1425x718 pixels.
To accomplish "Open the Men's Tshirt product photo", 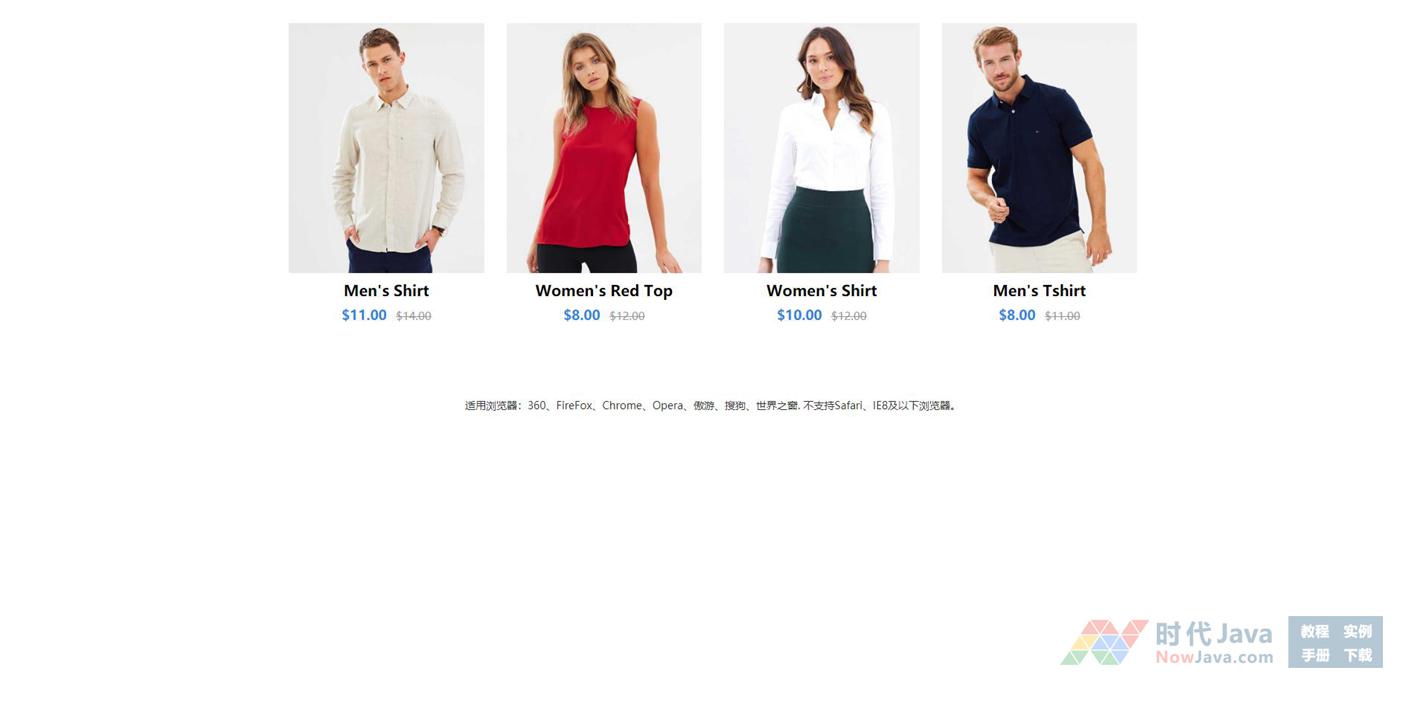I will [1039, 148].
